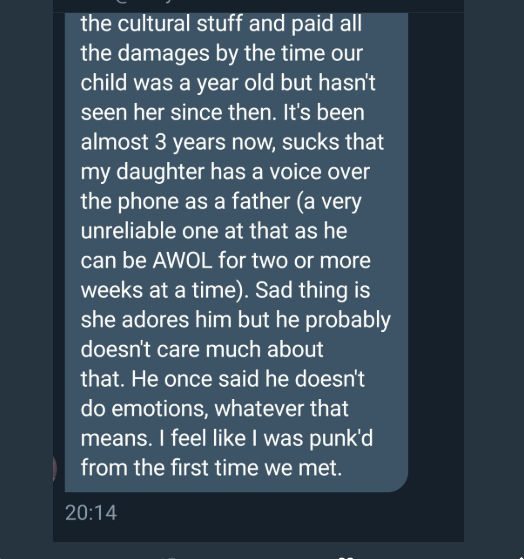Click the phrase 'Sad thing is'
The width and height of the screenshot is (524, 559).
(x=313, y=291)
